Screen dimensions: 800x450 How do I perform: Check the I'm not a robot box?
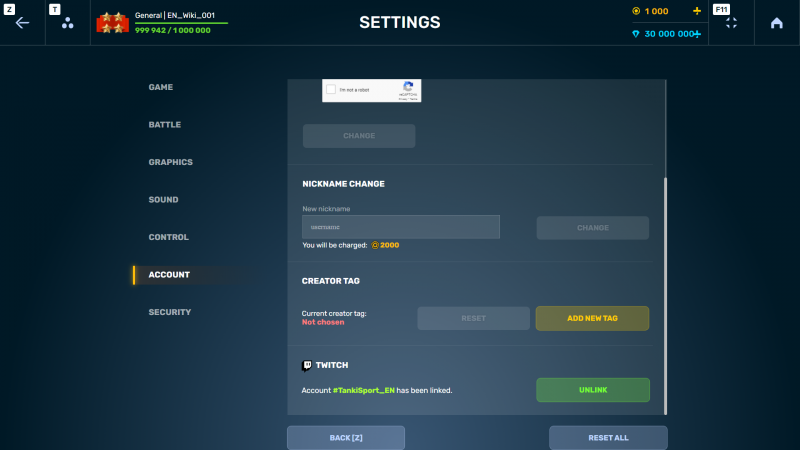pos(331,91)
